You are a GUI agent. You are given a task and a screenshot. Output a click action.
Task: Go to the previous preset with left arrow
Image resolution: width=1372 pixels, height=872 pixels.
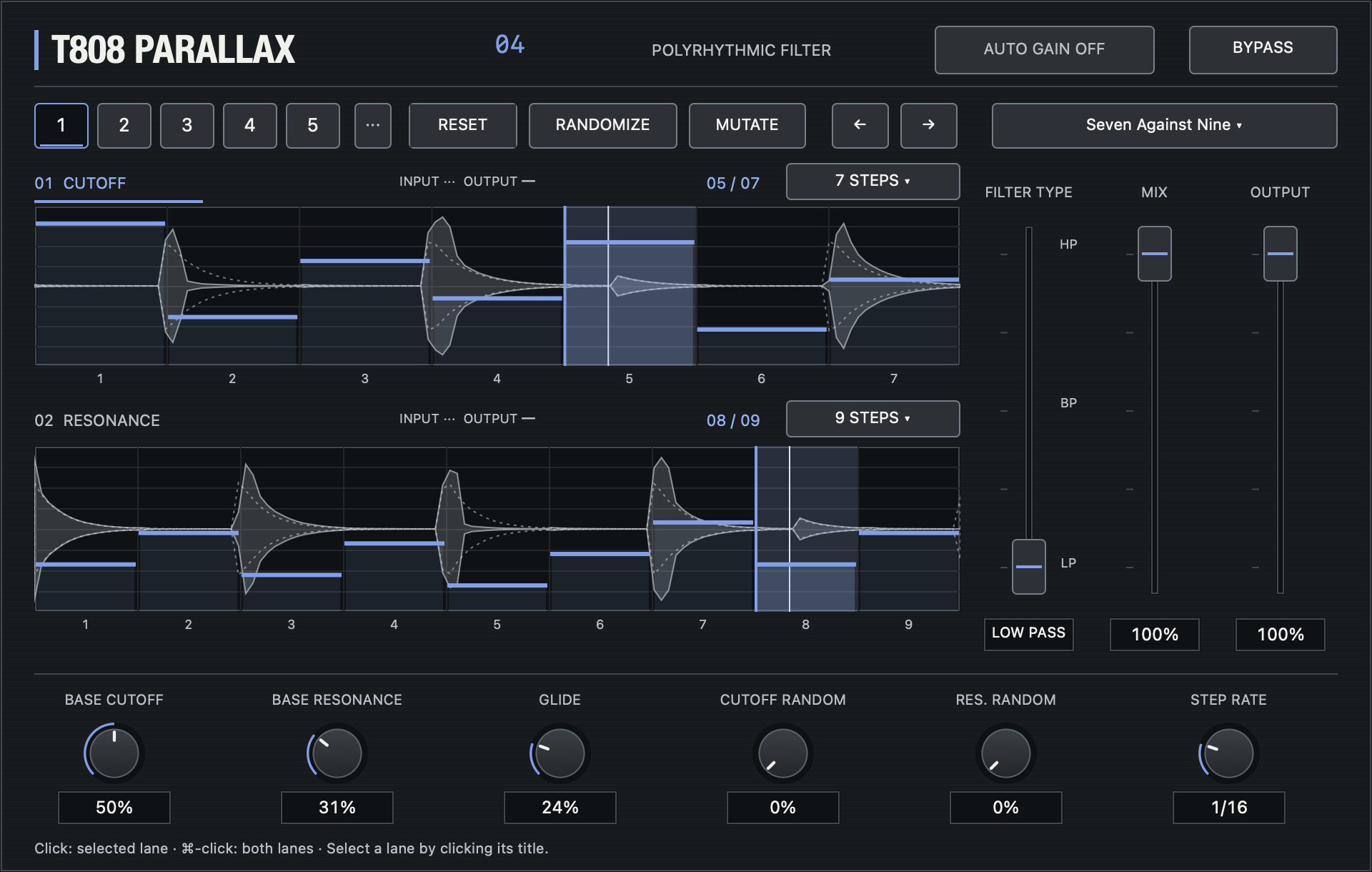pos(860,125)
